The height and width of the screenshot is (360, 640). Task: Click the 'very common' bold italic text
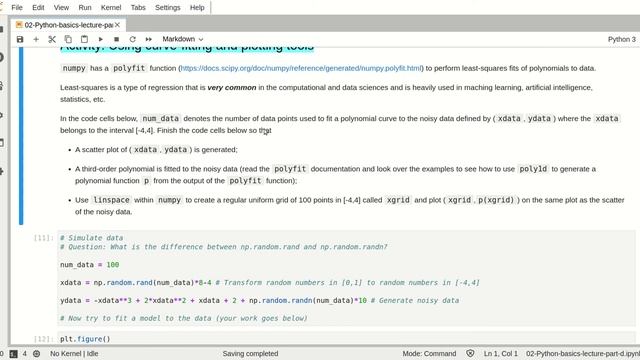click(232, 87)
